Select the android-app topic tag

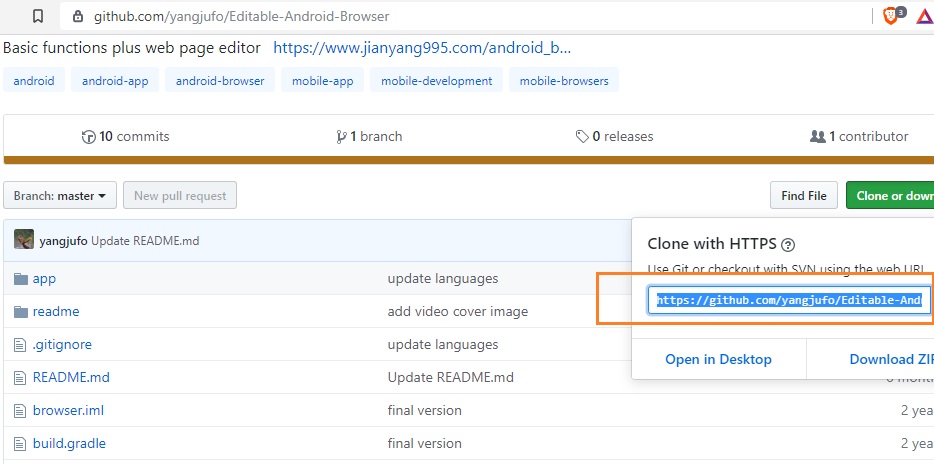[115, 80]
